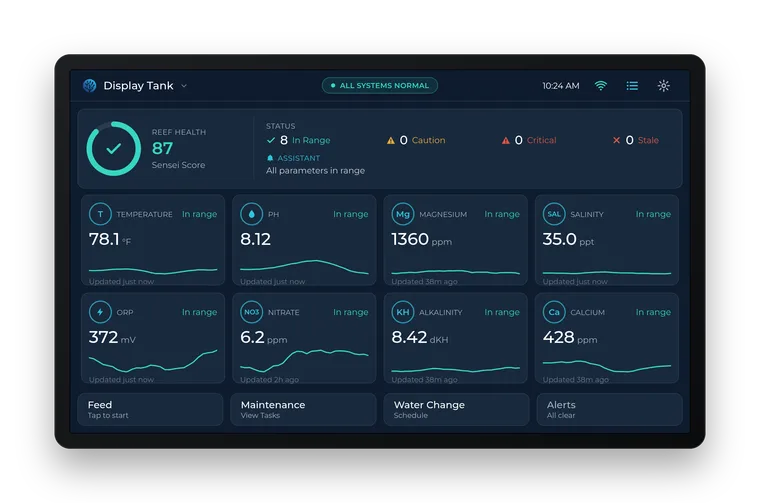Screen dimensions: 760x503
Task: Click the Alkalinity KH icon
Action: click(x=403, y=312)
